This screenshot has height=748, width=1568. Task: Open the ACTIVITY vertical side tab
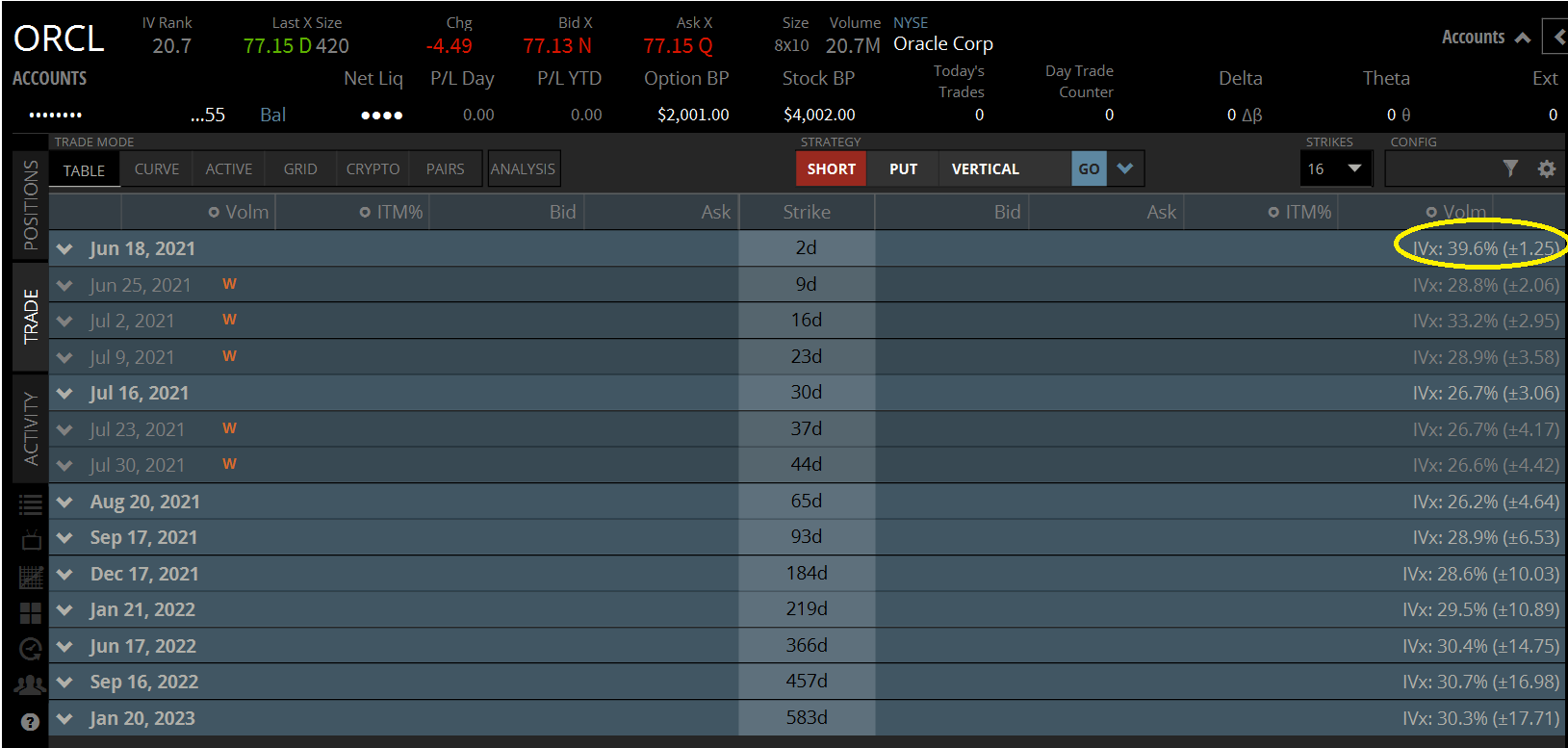(31, 428)
